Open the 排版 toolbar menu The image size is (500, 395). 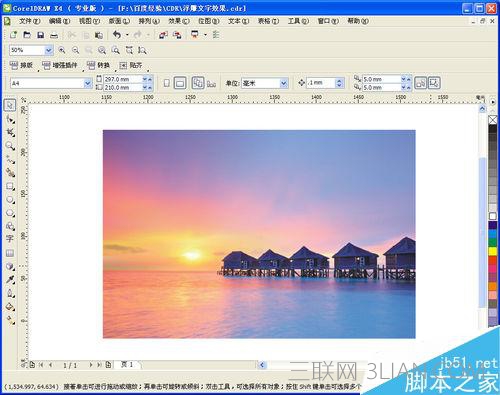tap(22, 65)
